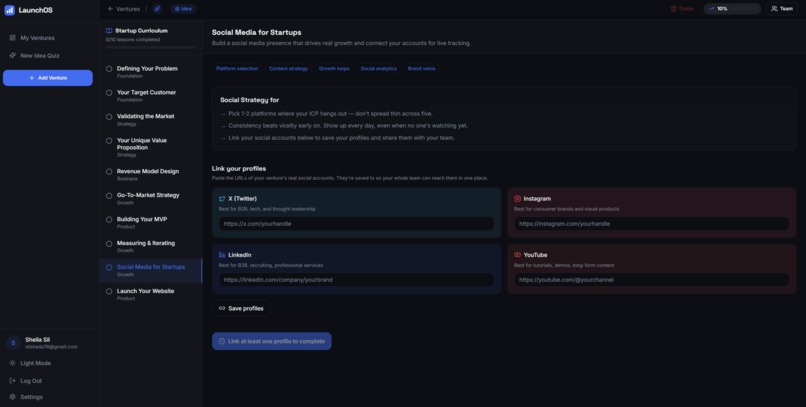Open Launch Your Website lesson

[151, 294]
